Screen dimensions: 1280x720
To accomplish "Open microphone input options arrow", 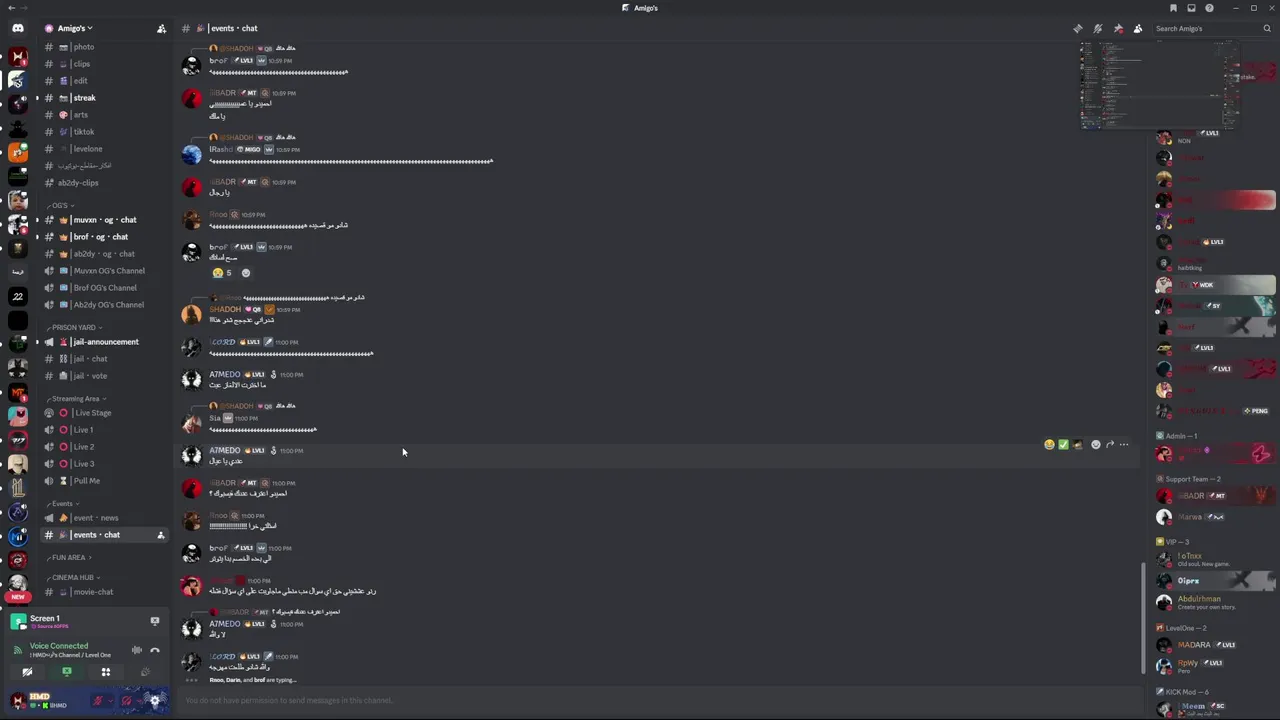I will pos(110,700).
